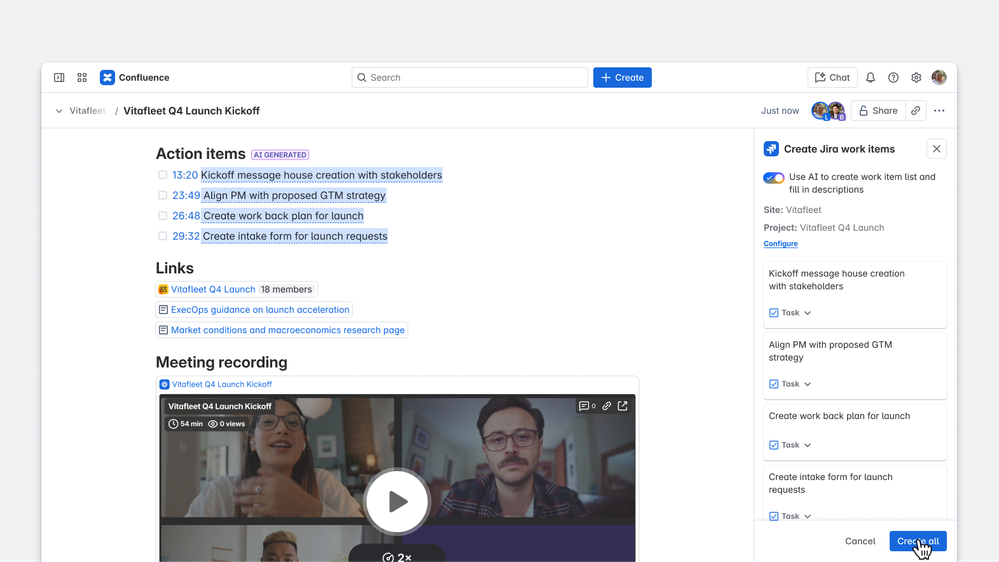Collapse the Vitafleet breadcrumb chevron
The image size is (999, 562).
(59, 111)
